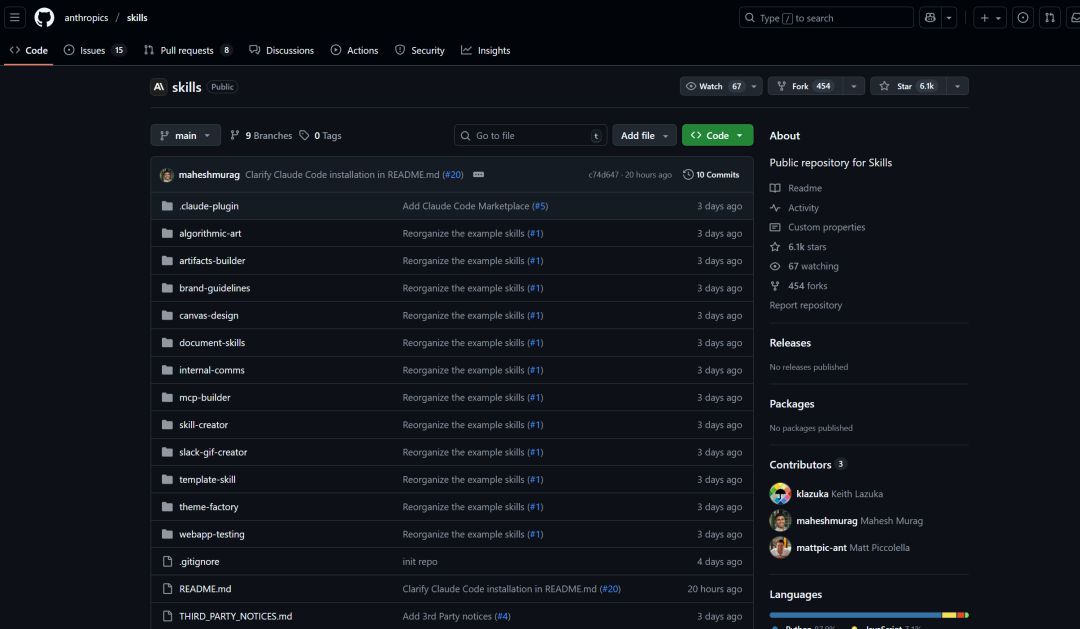Click the languages breakdown color bar
The width and height of the screenshot is (1080, 629).
point(869,615)
